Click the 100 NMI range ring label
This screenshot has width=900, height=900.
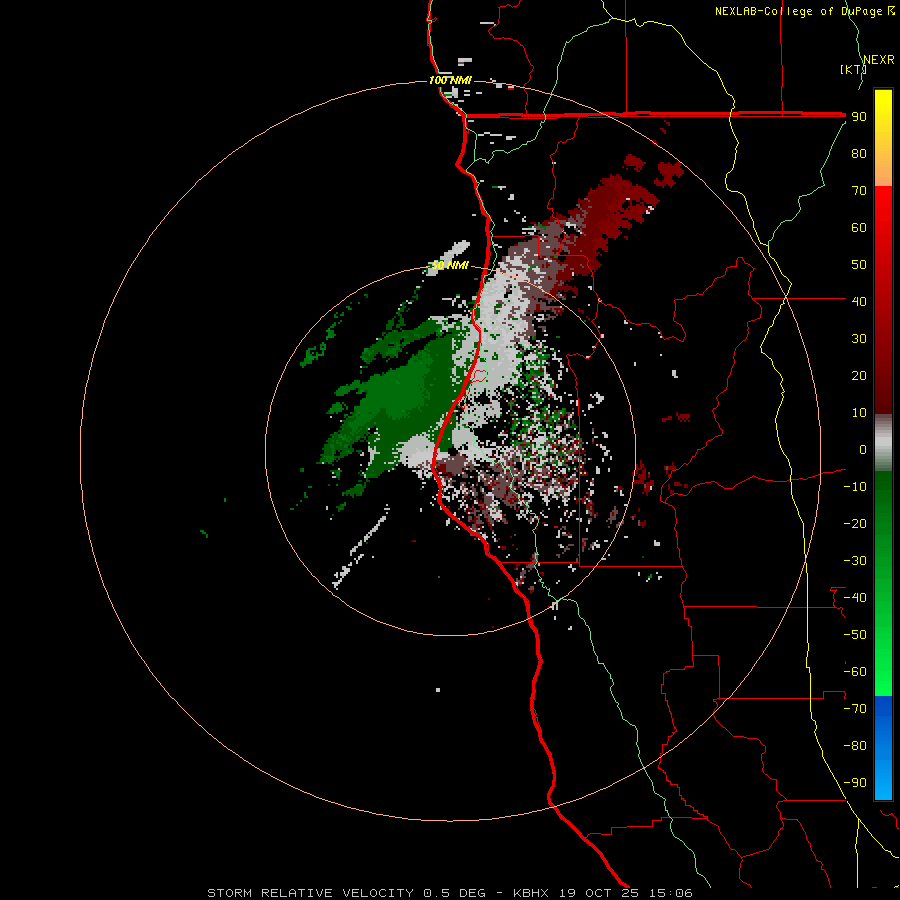450,80
